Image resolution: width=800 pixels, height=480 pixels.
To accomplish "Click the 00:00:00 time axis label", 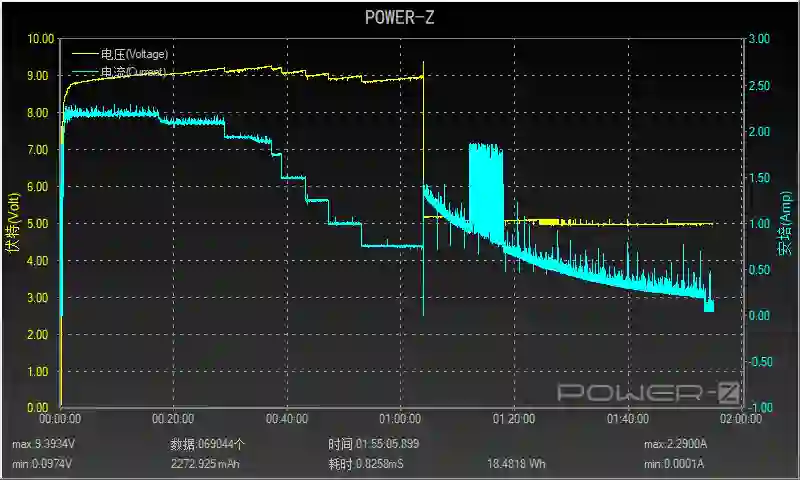I will [60, 419].
